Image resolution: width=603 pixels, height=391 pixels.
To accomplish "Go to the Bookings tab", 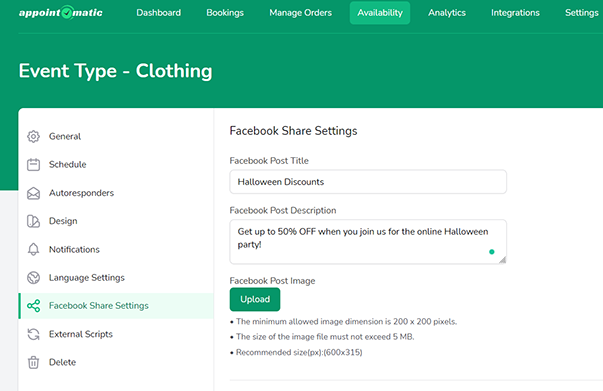I will pos(225,13).
